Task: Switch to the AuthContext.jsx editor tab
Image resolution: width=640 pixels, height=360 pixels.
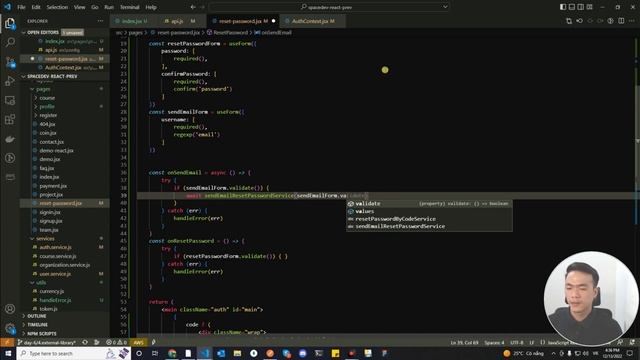Action: [x=313, y=21]
